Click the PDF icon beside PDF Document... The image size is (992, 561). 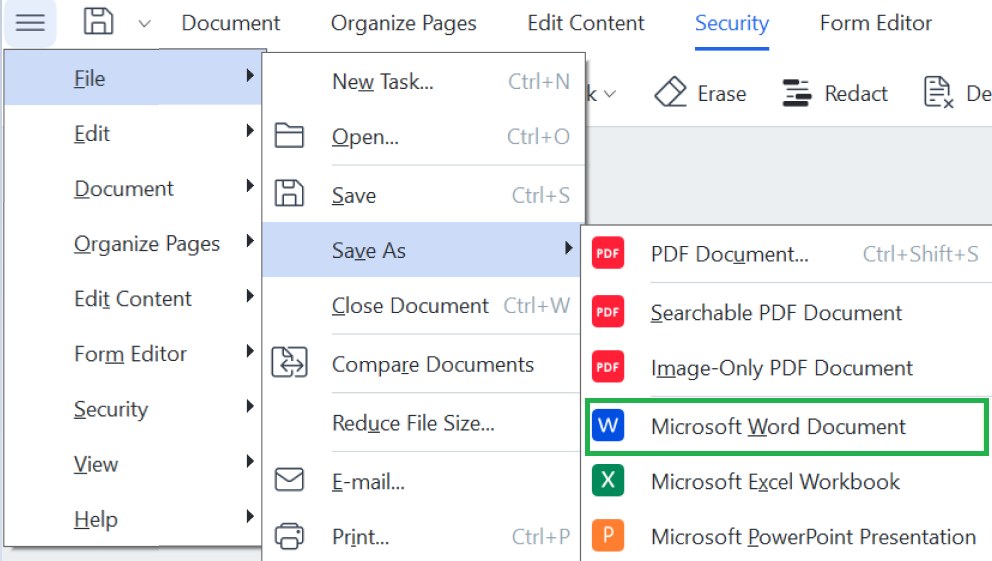pyautogui.click(x=608, y=253)
